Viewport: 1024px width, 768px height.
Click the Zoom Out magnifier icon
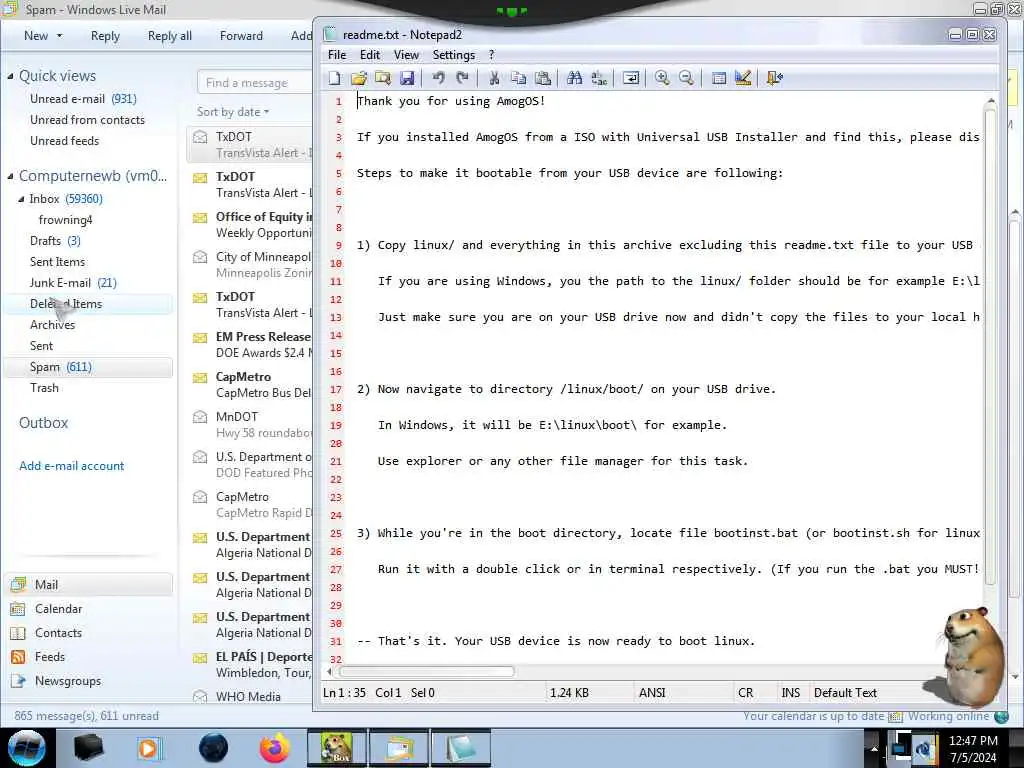click(686, 78)
